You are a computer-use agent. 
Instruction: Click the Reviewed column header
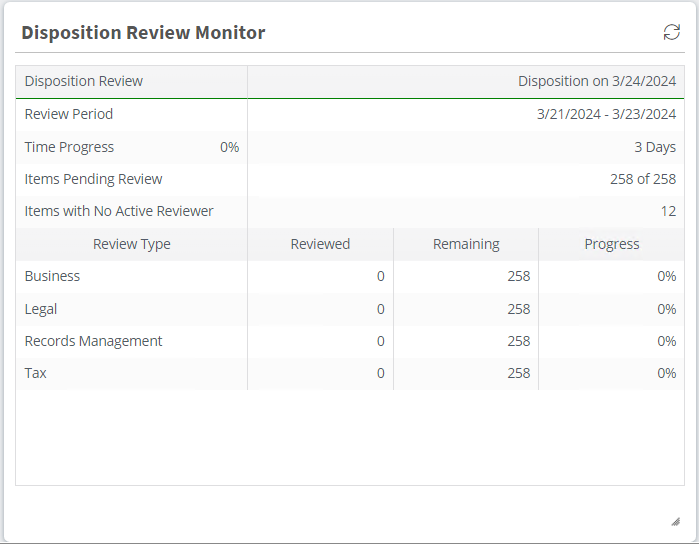(320, 244)
